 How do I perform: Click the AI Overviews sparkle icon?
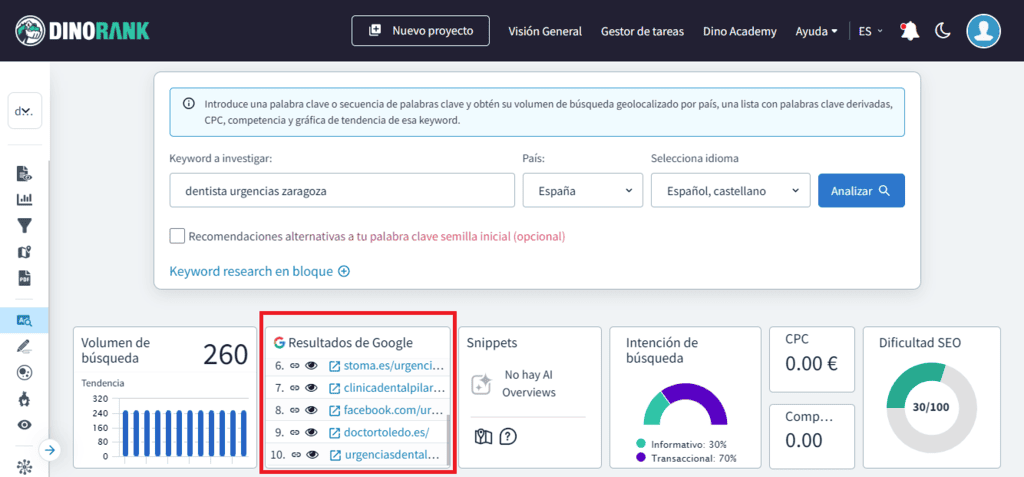tap(481, 385)
